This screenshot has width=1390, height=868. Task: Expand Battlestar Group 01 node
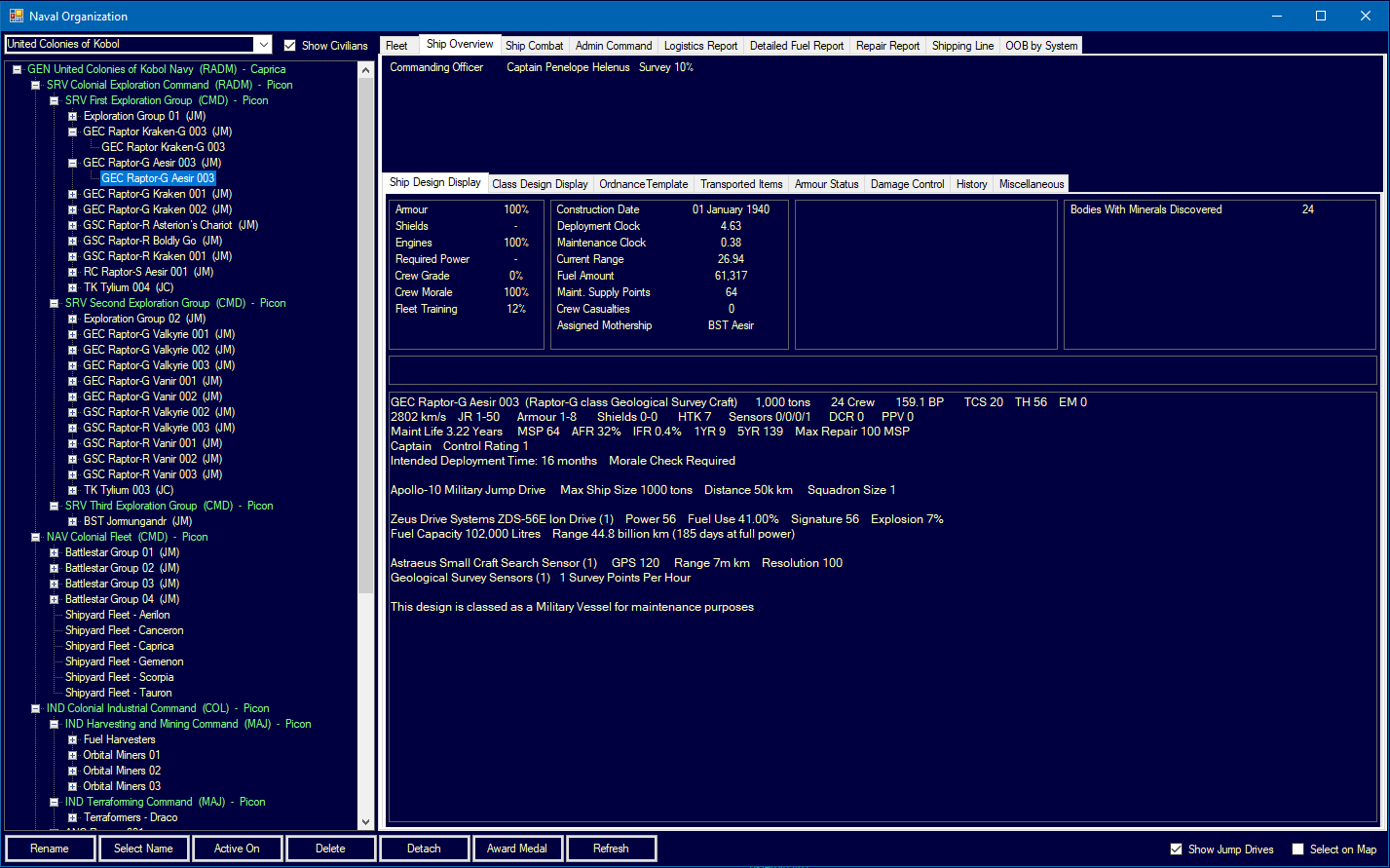point(54,552)
